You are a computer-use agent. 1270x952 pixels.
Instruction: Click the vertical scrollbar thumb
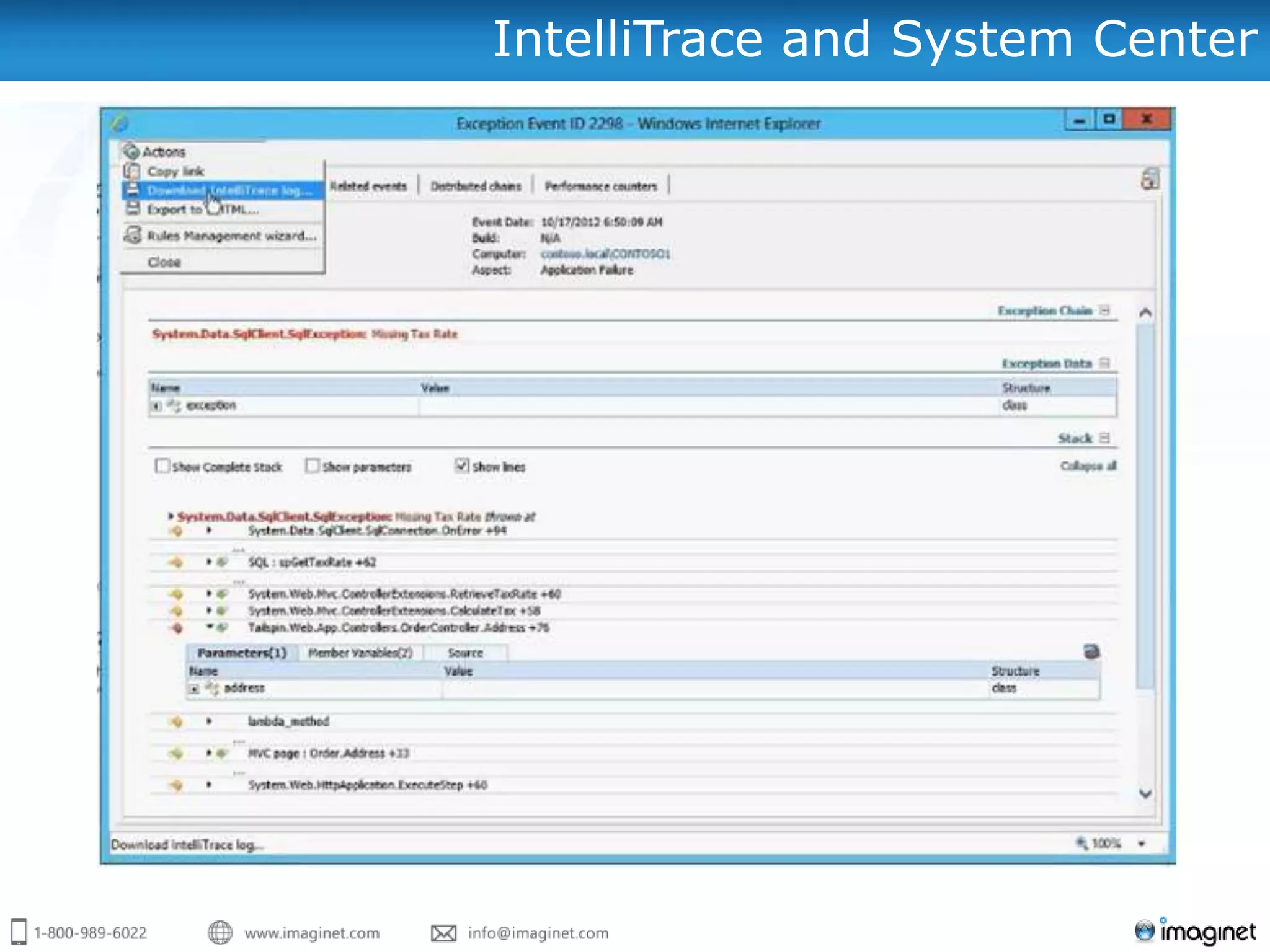point(1145,505)
